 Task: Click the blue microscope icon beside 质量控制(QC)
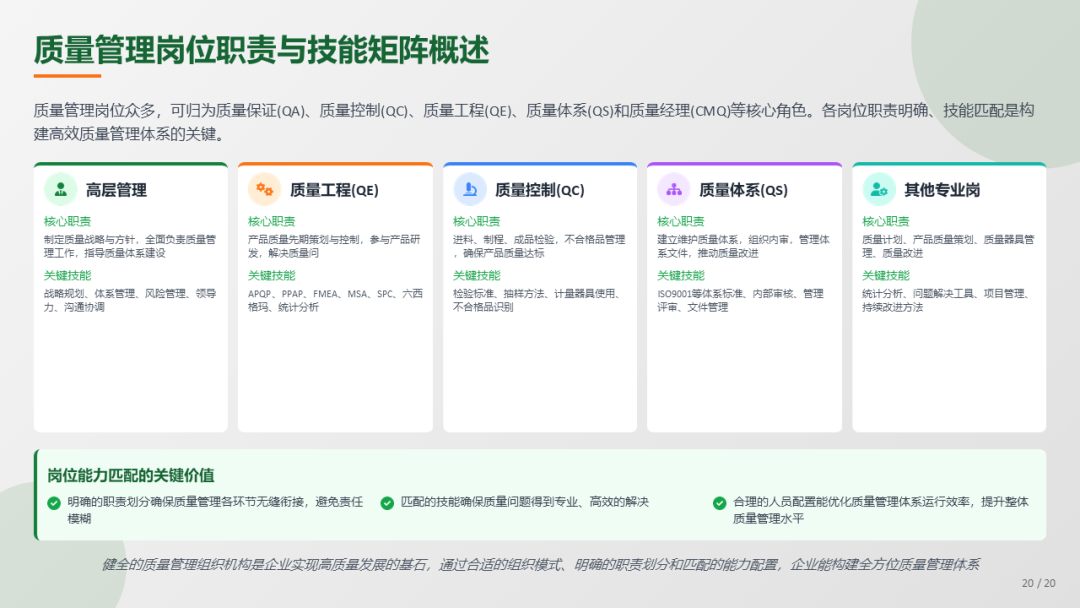[x=470, y=189]
